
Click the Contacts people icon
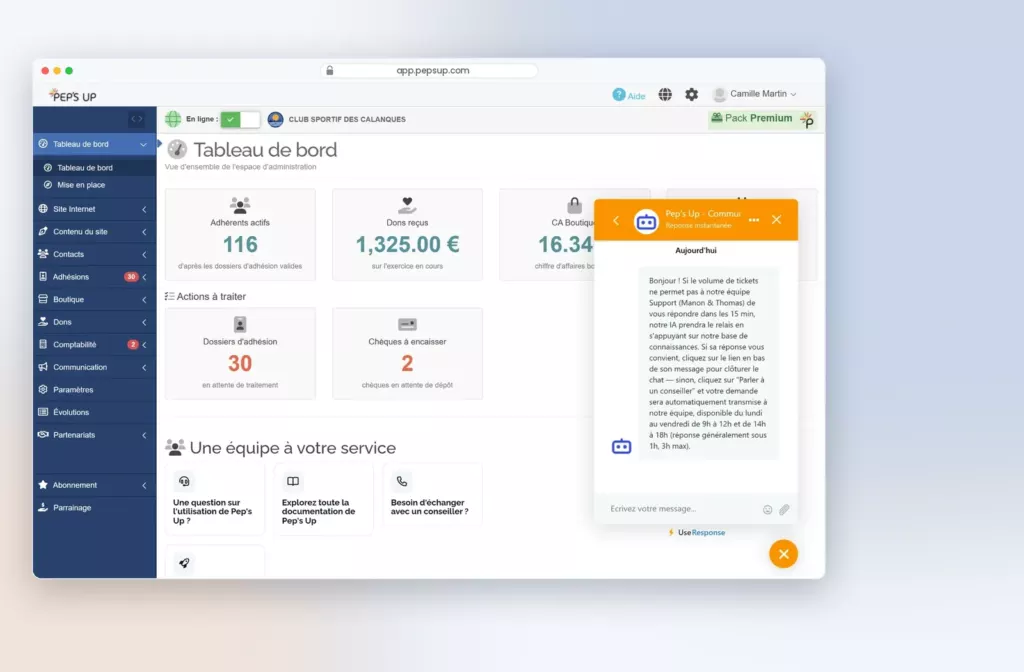(43, 254)
